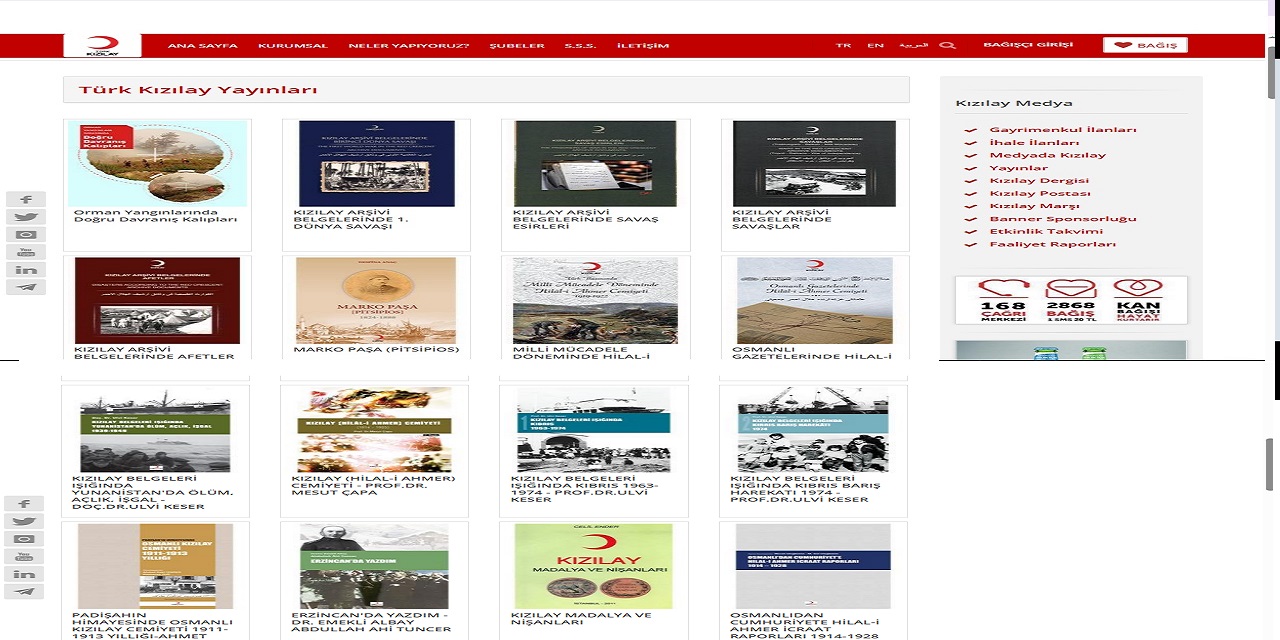Open Marko Paşa (Pitsipios) book cover
Screen dimensions: 1280x640
click(376, 301)
